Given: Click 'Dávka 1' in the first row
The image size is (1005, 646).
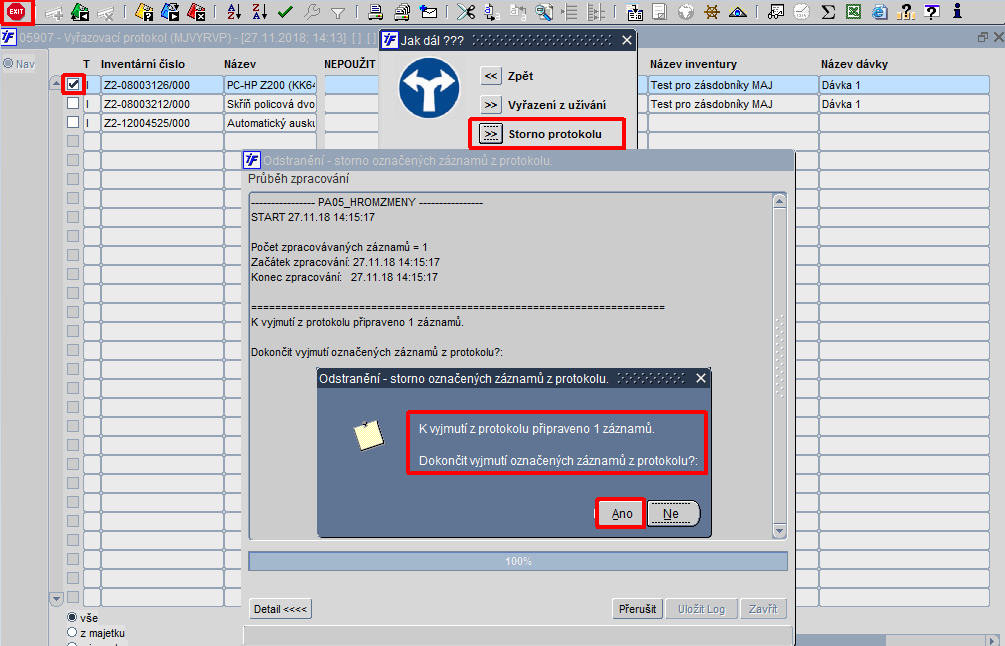Looking at the screenshot, I should [904, 85].
